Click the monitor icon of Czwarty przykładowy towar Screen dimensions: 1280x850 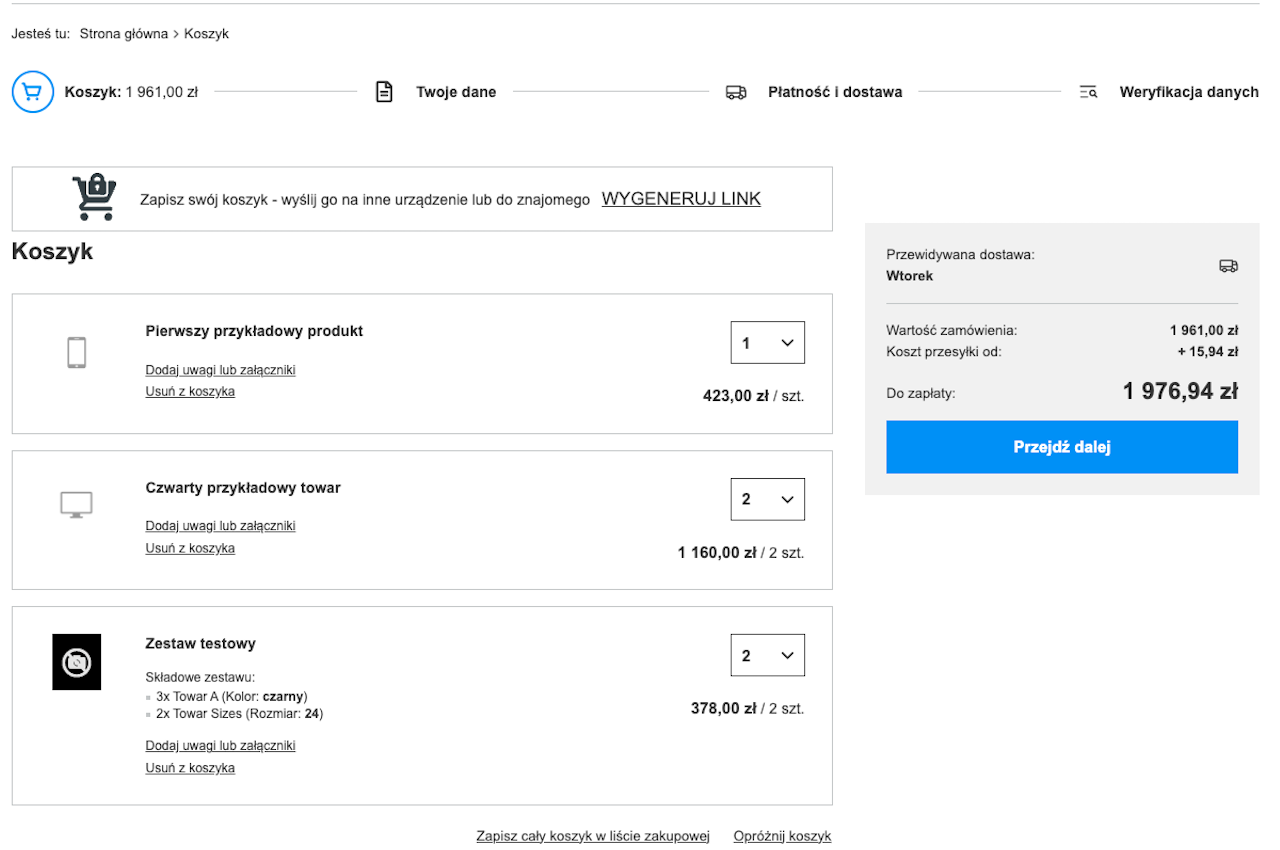coord(77,505)
